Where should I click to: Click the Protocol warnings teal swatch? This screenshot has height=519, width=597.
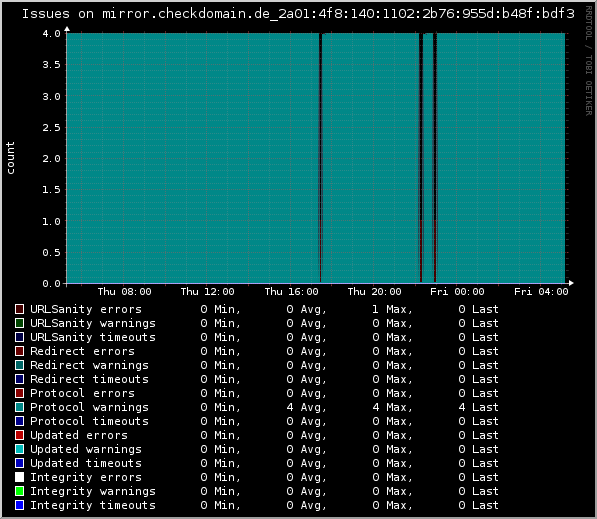pyautogui.click(x=19, y=407)
